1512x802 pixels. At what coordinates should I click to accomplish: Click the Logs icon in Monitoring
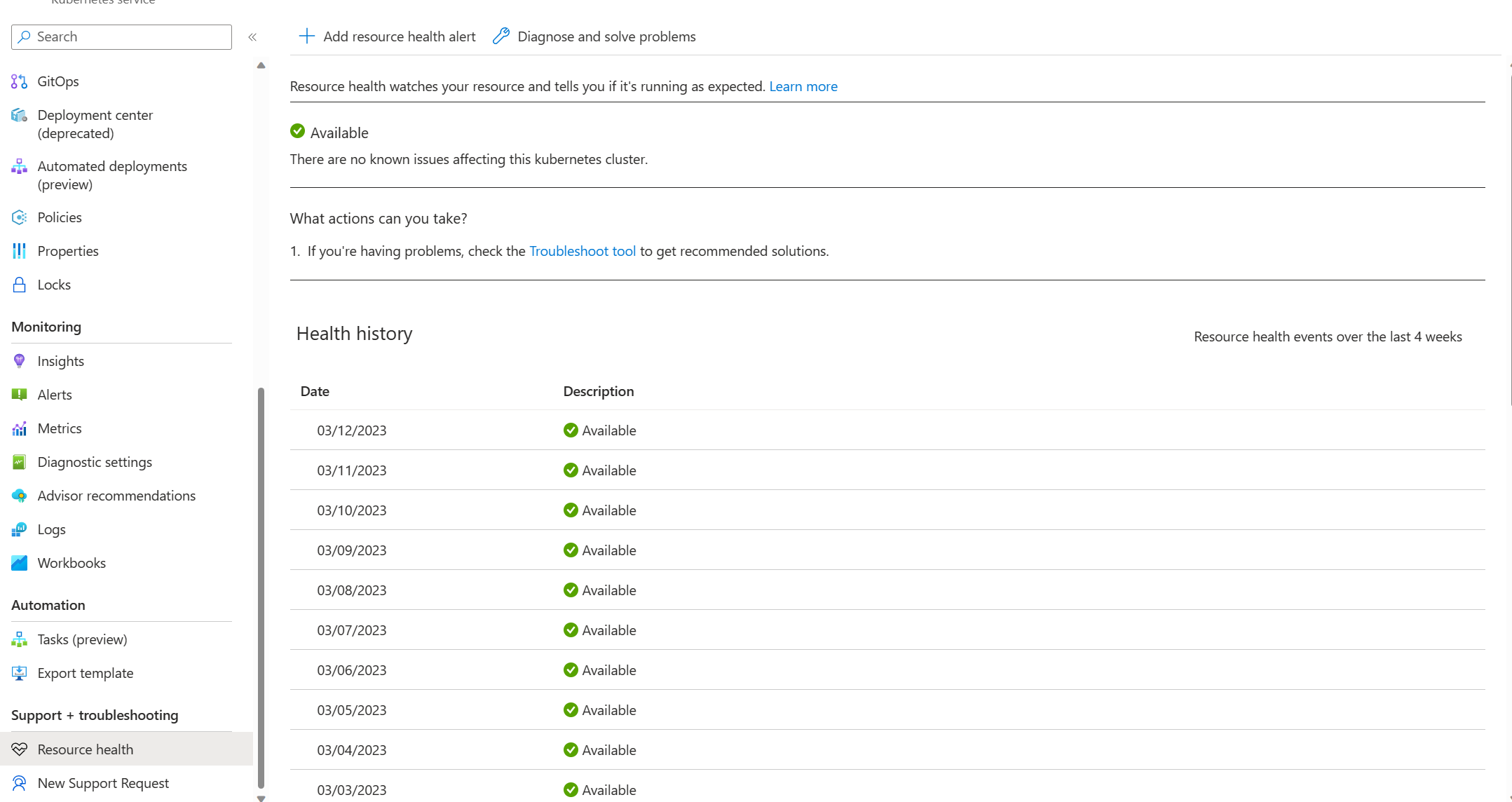(19, 529)
